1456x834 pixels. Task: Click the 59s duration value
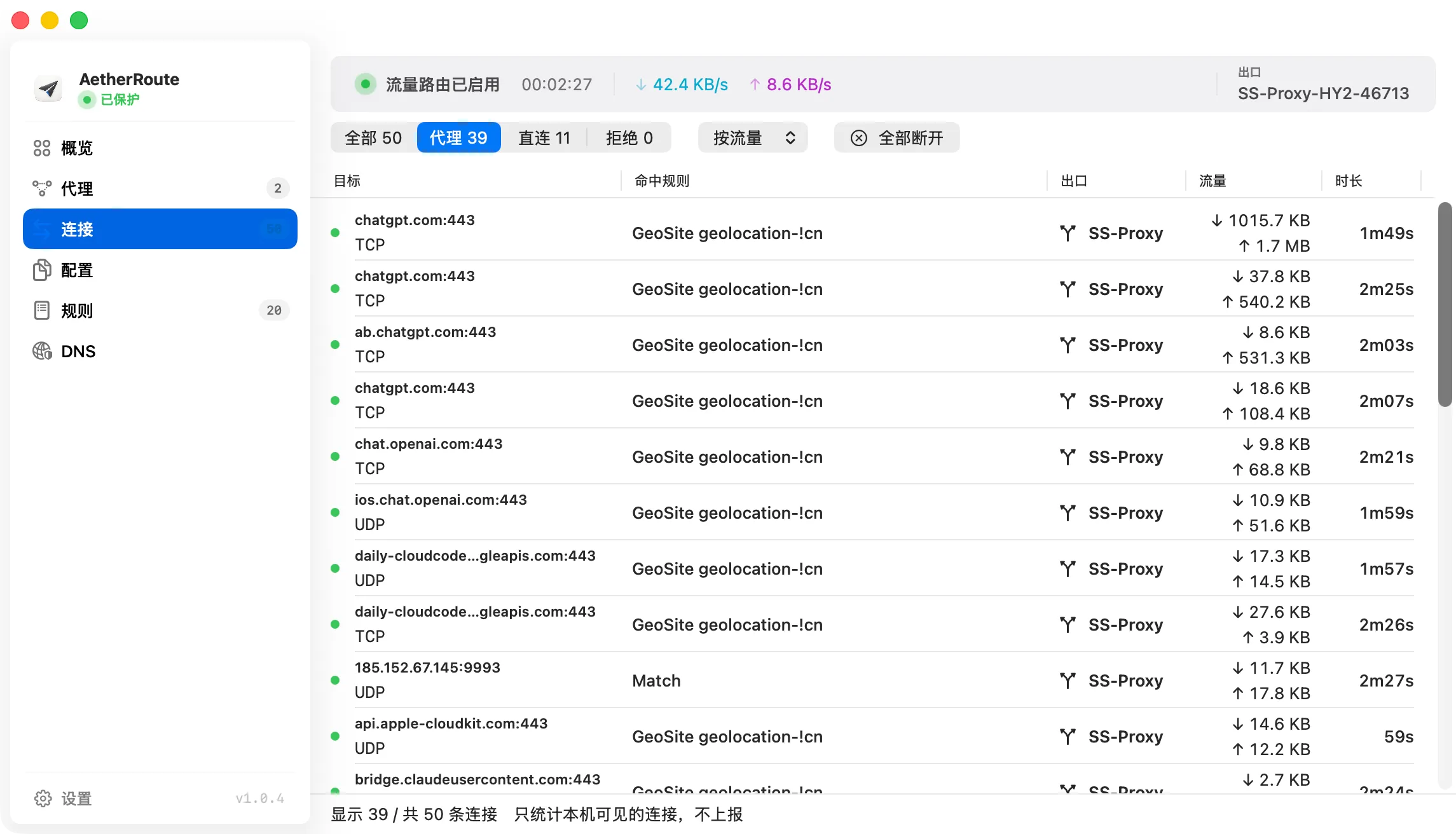click(1399, 737)
